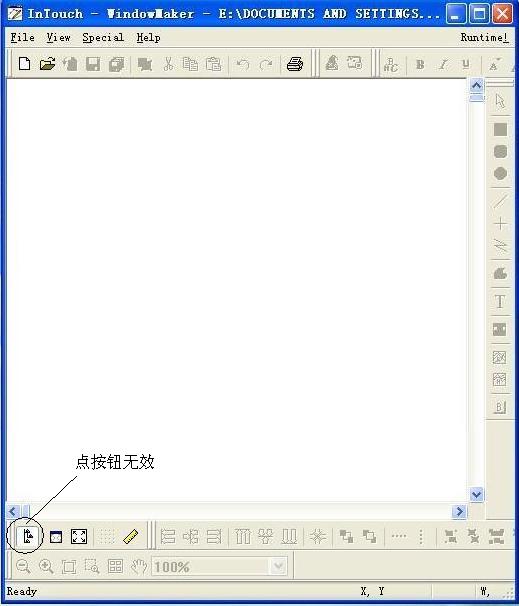Switch to Runtime! mode
Screen dimensions: 519x606
pyautogui.click(x=484, y=37)
